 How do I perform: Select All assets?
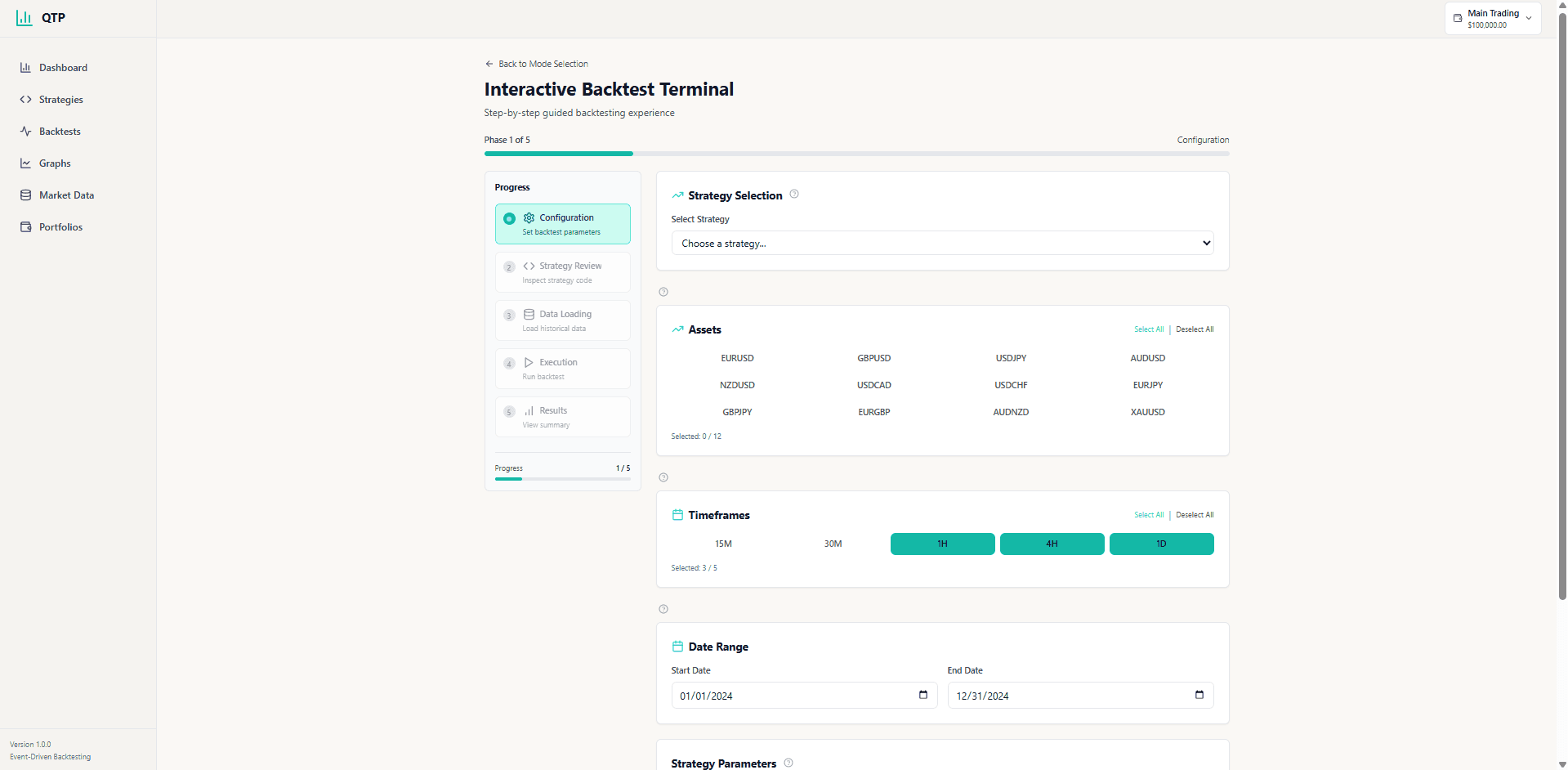[1148, 329]
